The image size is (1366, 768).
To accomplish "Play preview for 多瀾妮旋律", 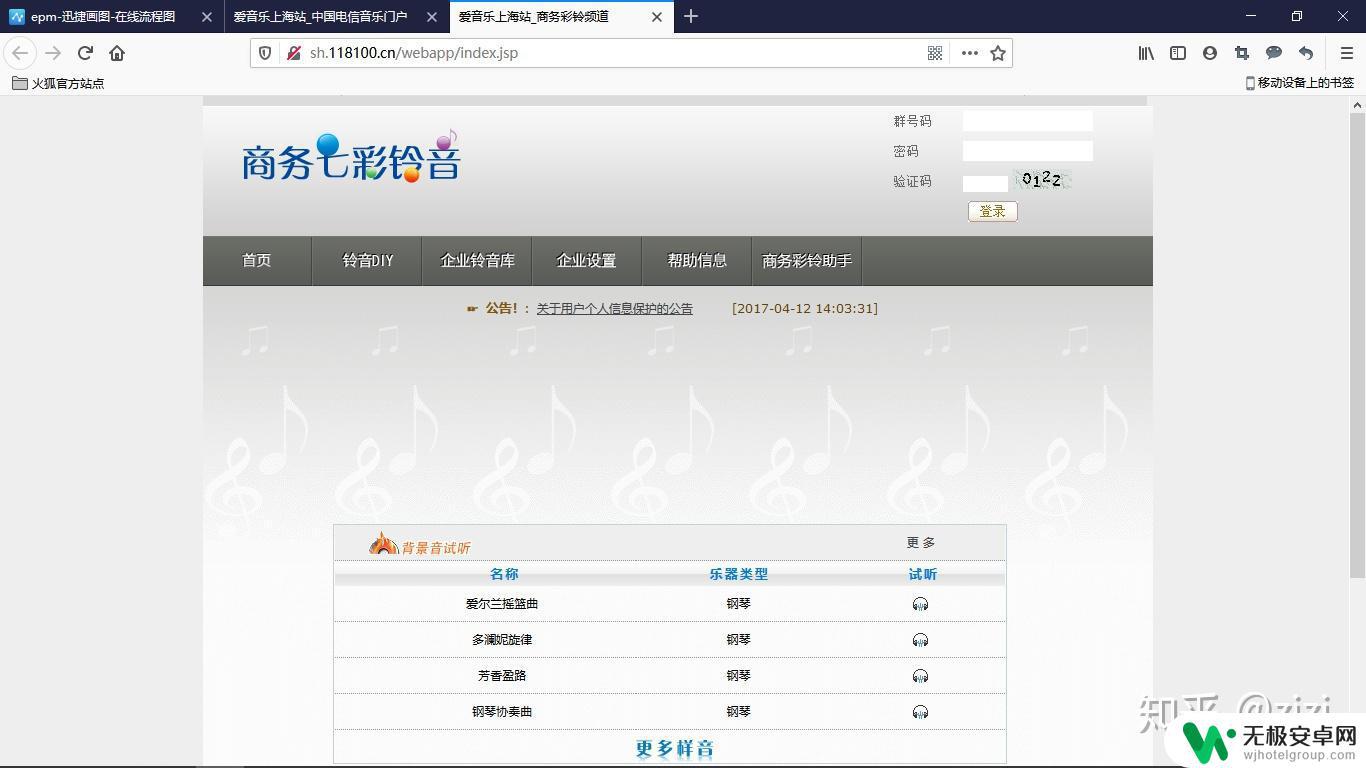I will pyautogui.click(x=920, y=640).
